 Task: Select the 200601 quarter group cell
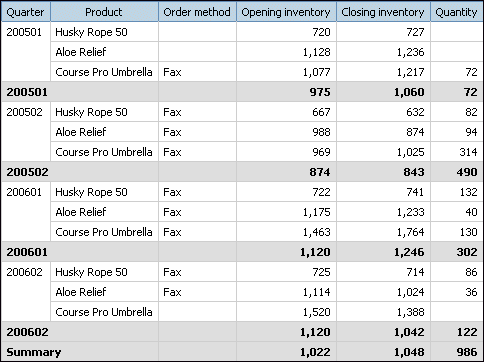[x=26, y=212]
